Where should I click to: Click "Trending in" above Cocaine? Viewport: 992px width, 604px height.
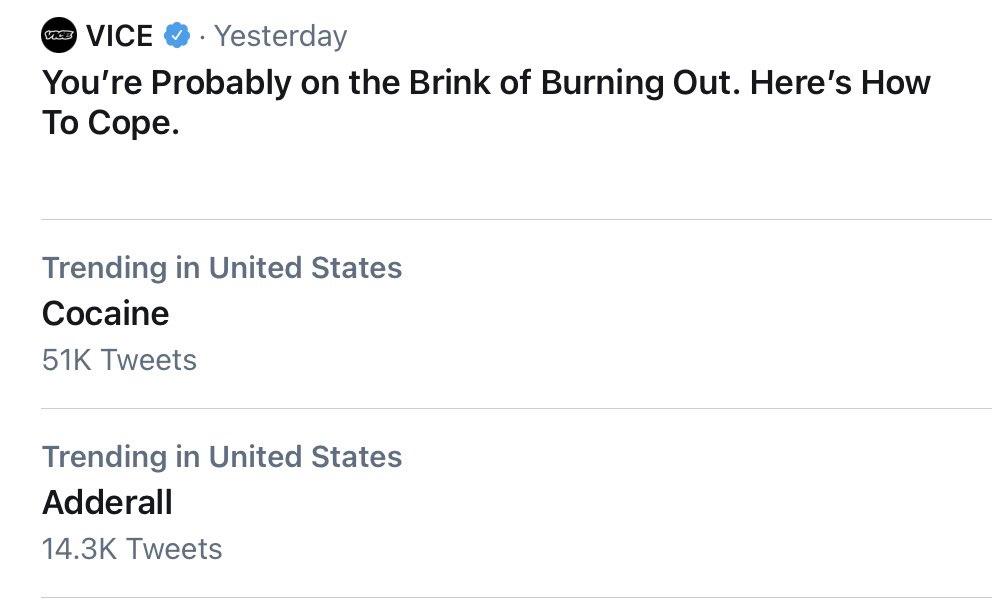[121, 268]
